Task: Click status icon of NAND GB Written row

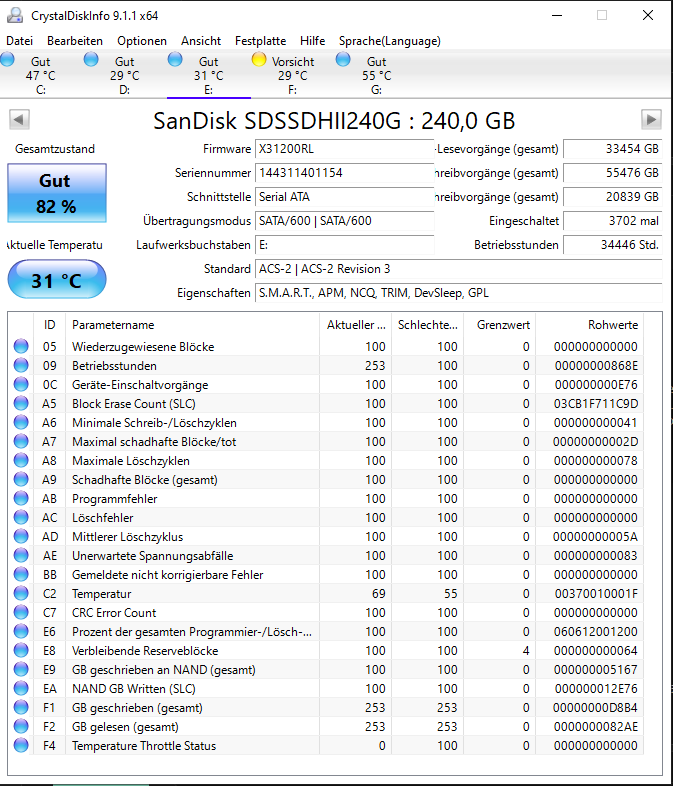Action: [21, 689]
